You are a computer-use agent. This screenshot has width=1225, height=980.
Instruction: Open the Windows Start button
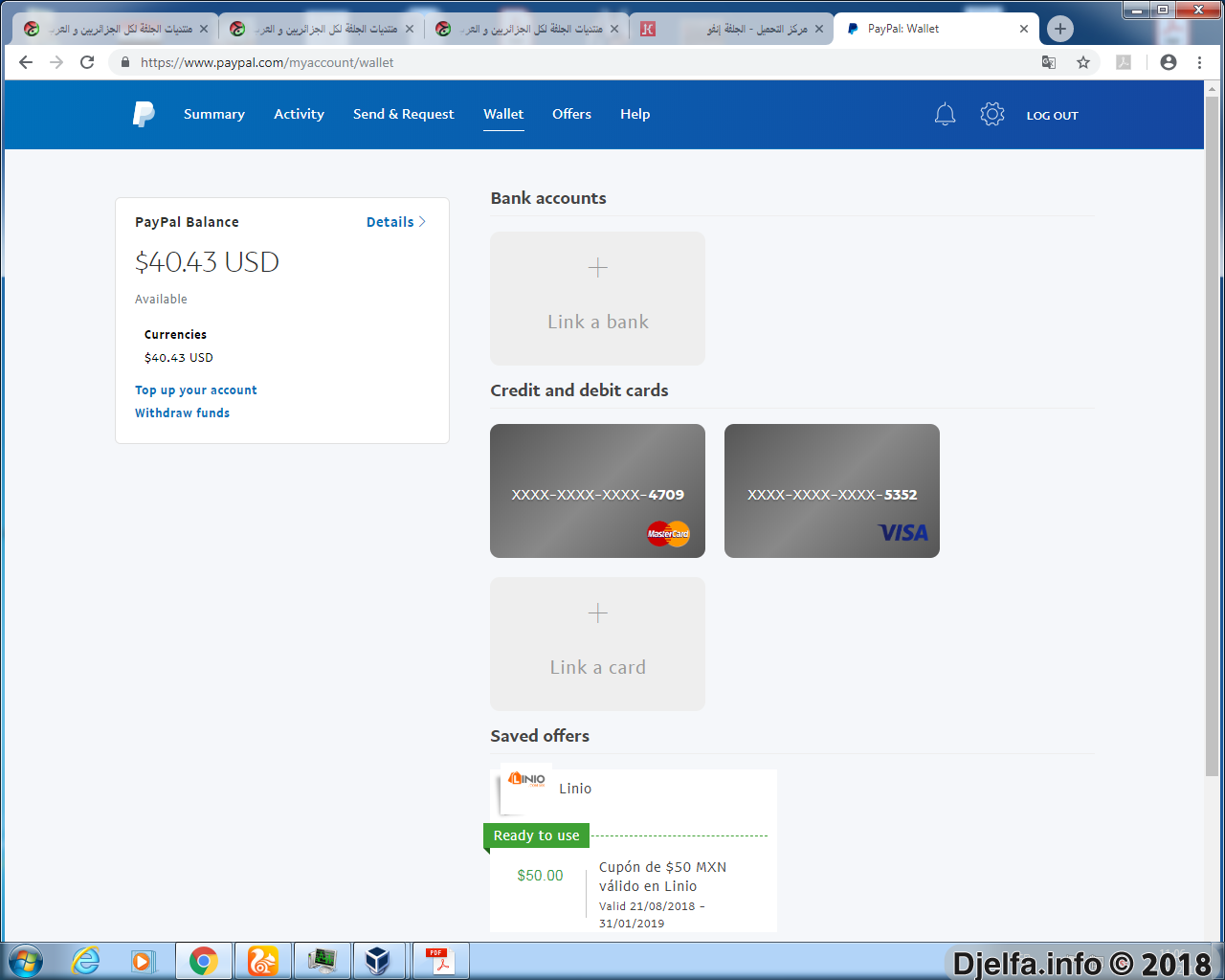pyautogui.click(x=25, y=961)
